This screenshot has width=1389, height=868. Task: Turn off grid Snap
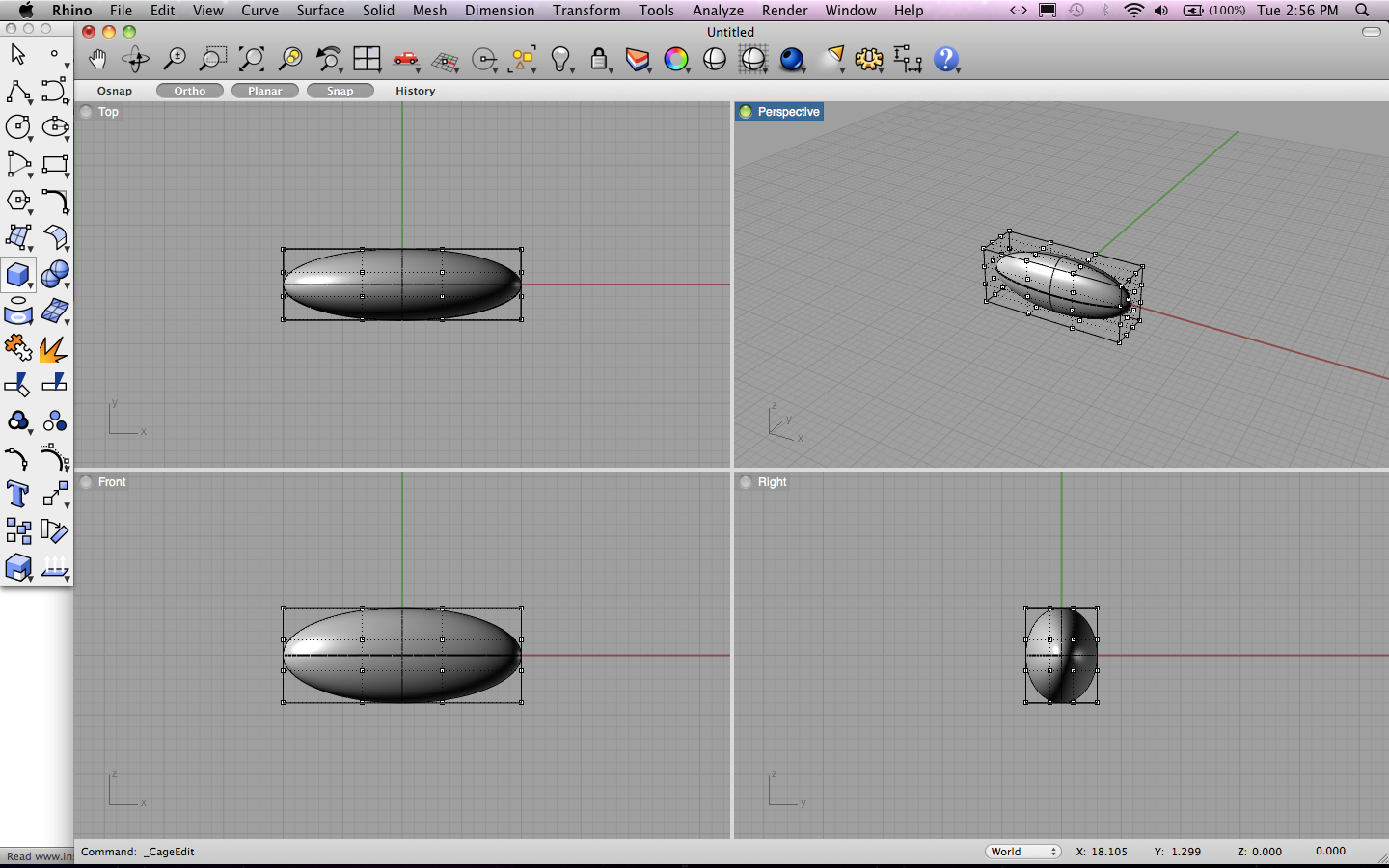coord(340,90)
